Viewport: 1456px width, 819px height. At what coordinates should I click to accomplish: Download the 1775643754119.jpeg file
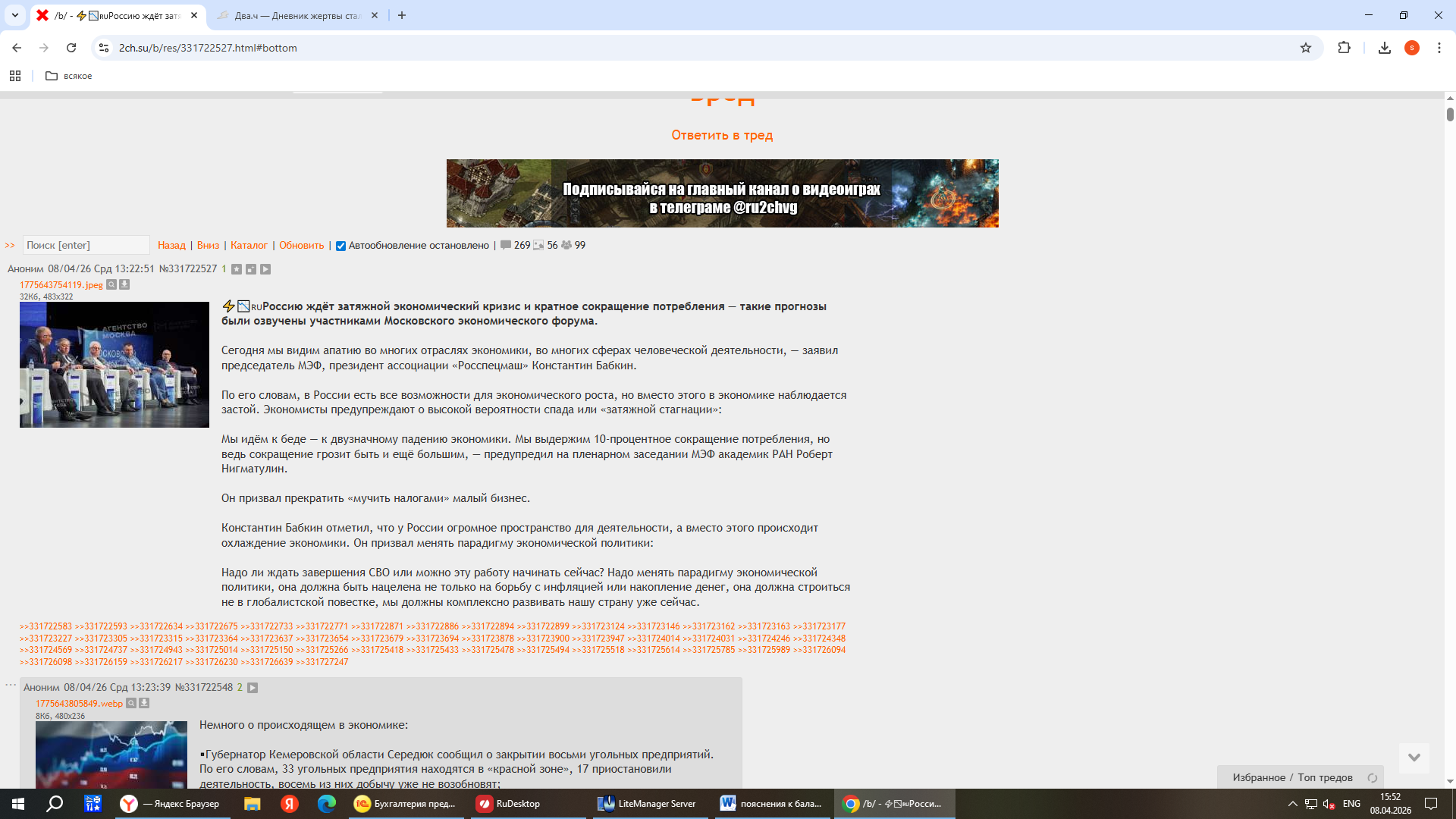(124, 285)
